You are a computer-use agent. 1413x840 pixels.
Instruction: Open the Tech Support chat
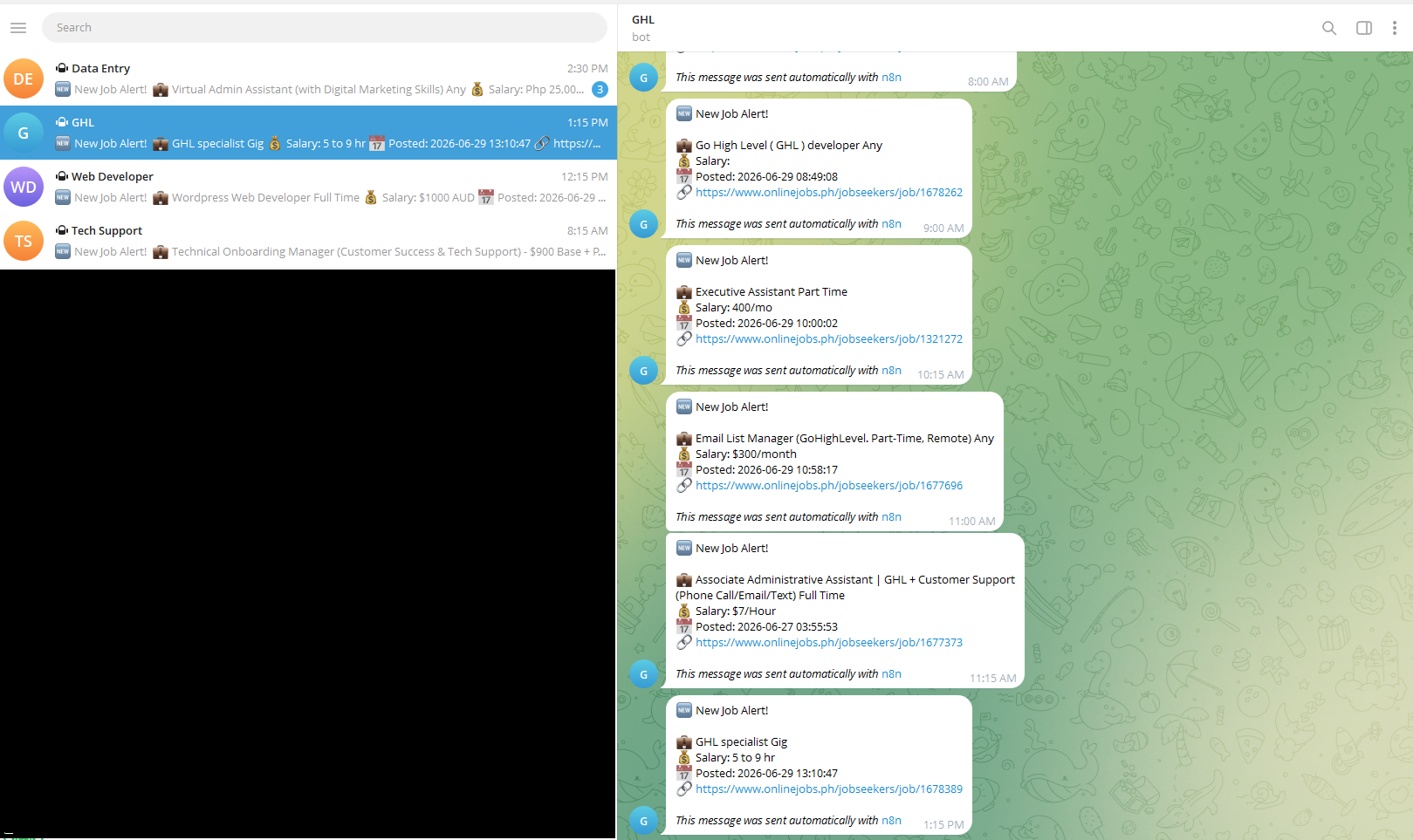coord(308,241)
